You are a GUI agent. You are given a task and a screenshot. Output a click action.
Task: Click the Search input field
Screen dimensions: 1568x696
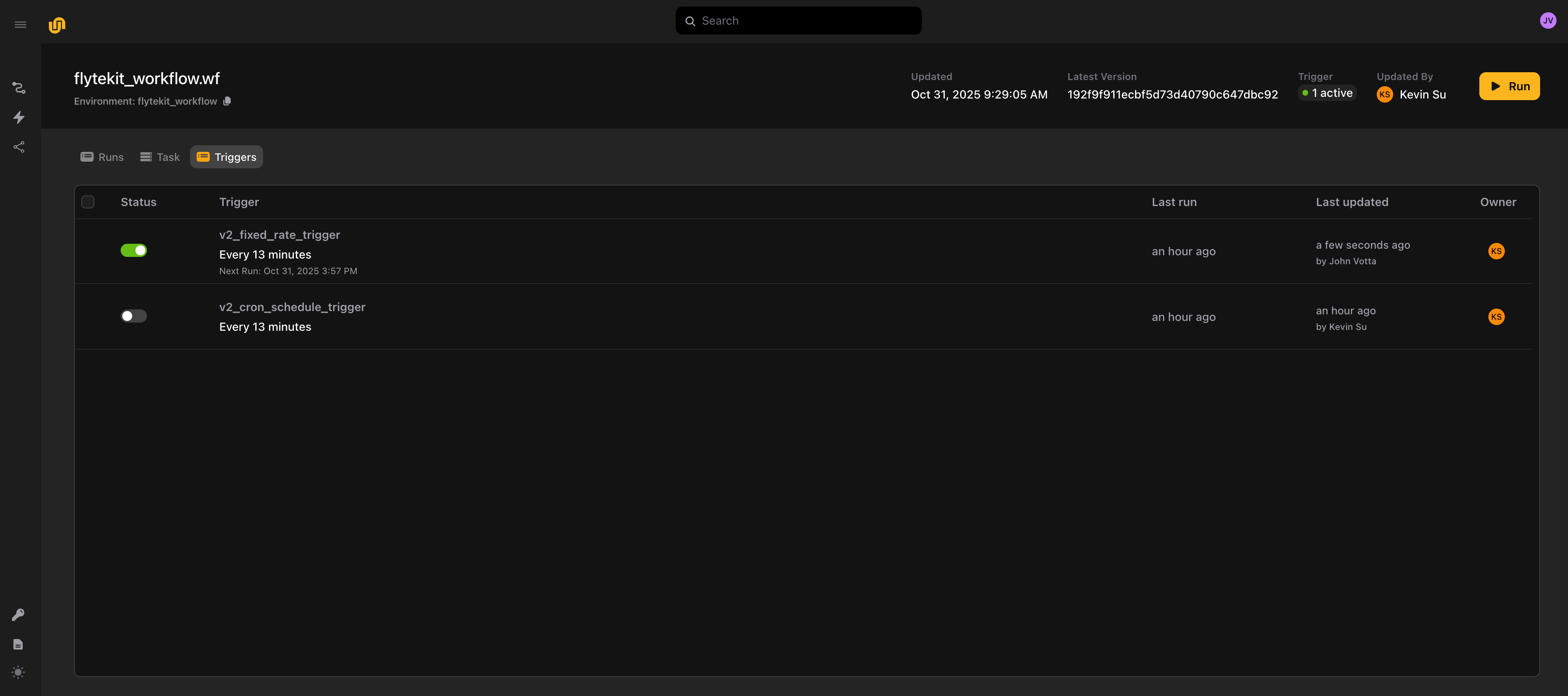pyautogui.click(x=798, y=21)
